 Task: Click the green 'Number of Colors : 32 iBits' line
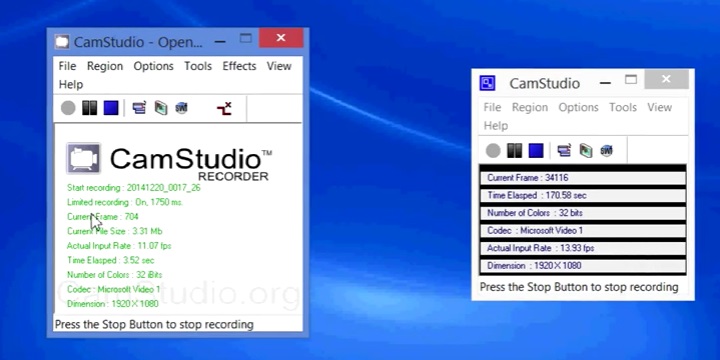pyautogui.click(x=114, y=275)
